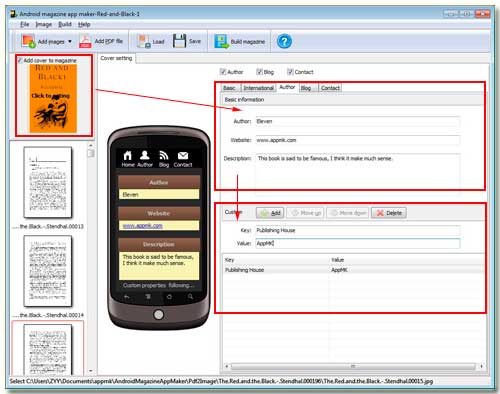500x394 pixels.
Task: Switch to the Basic tab
Action: click(x=229, y=88)
